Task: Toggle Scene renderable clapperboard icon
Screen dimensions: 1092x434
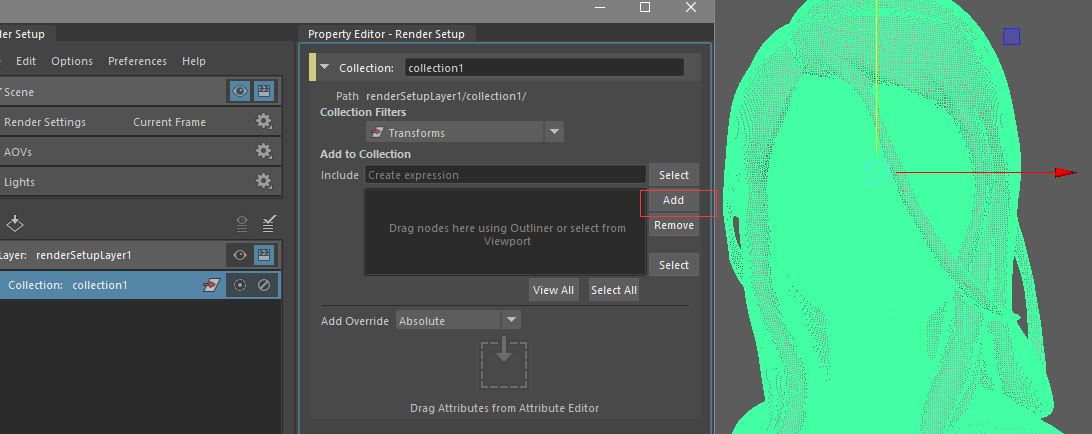Action: pos(264,91)
